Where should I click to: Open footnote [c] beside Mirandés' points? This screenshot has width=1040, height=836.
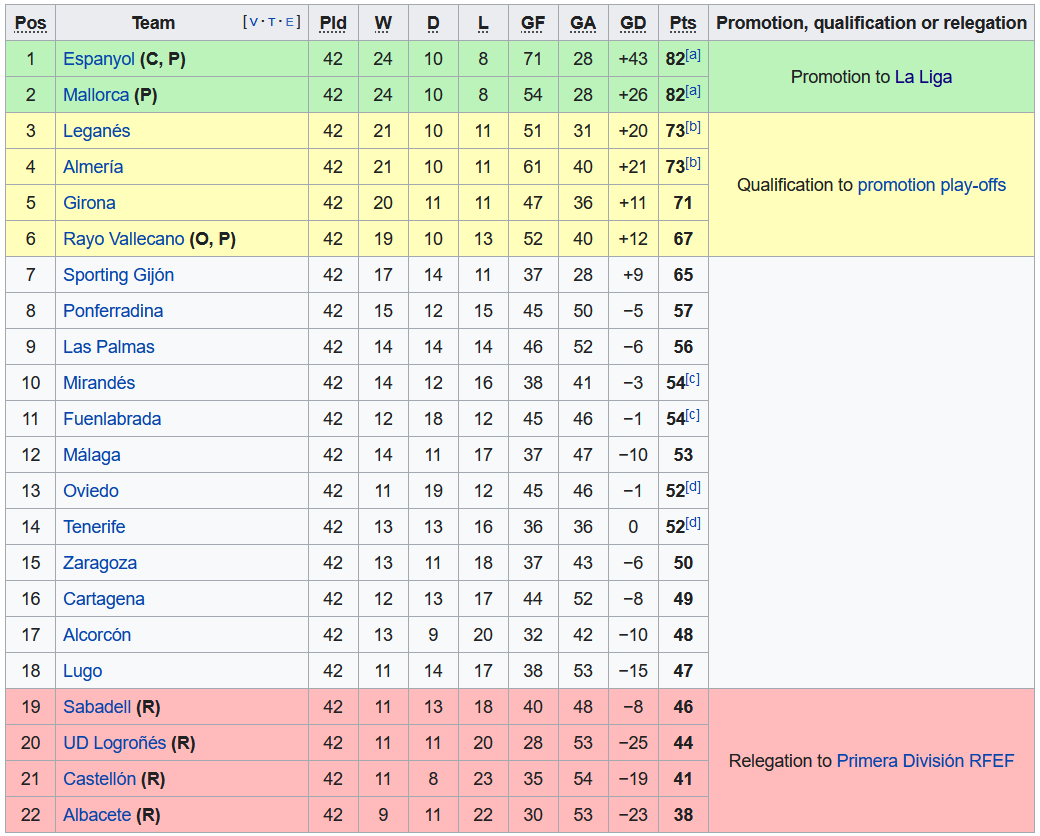(x=693, y=380)
